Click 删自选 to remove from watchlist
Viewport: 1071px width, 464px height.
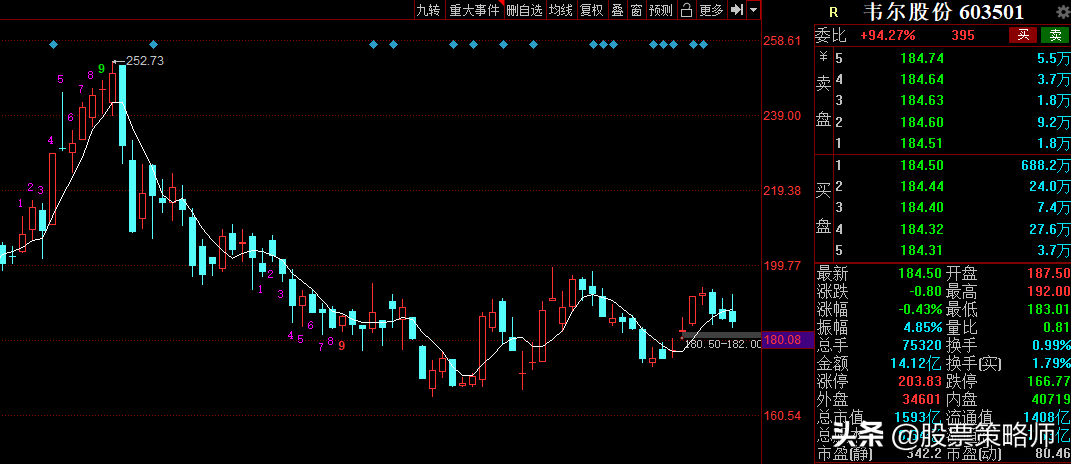point(524,10)
